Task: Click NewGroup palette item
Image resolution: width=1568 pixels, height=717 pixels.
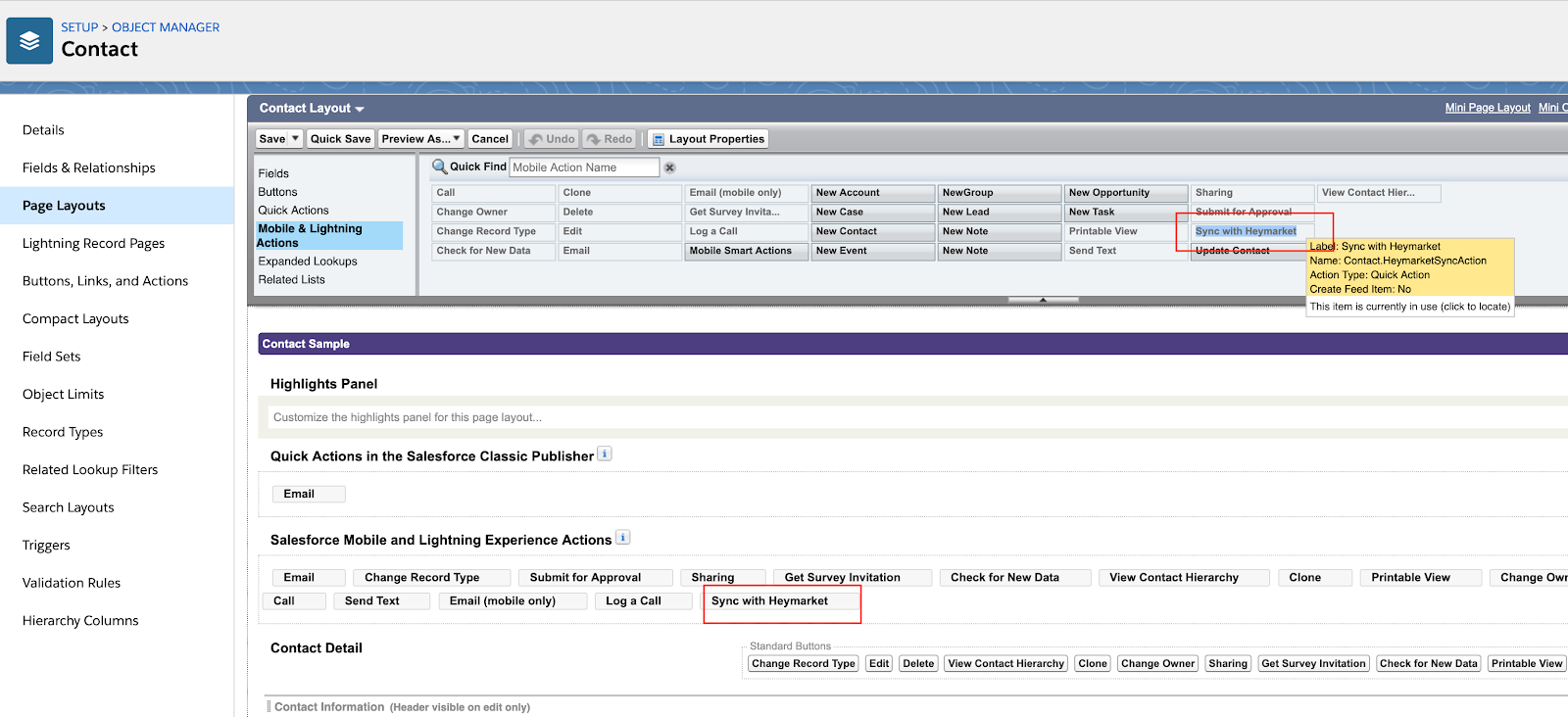Action: point(999,193)
